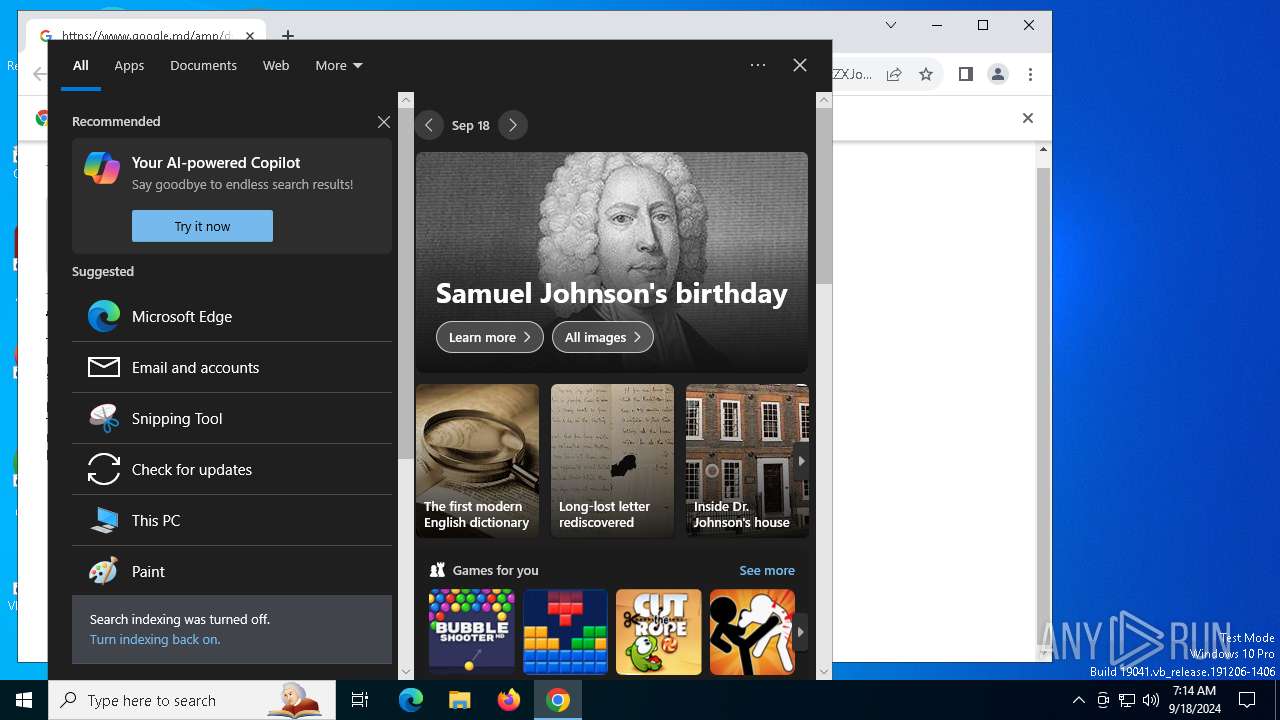Select the All search tab
This screenshot has height=720, width=1280.
81,65
